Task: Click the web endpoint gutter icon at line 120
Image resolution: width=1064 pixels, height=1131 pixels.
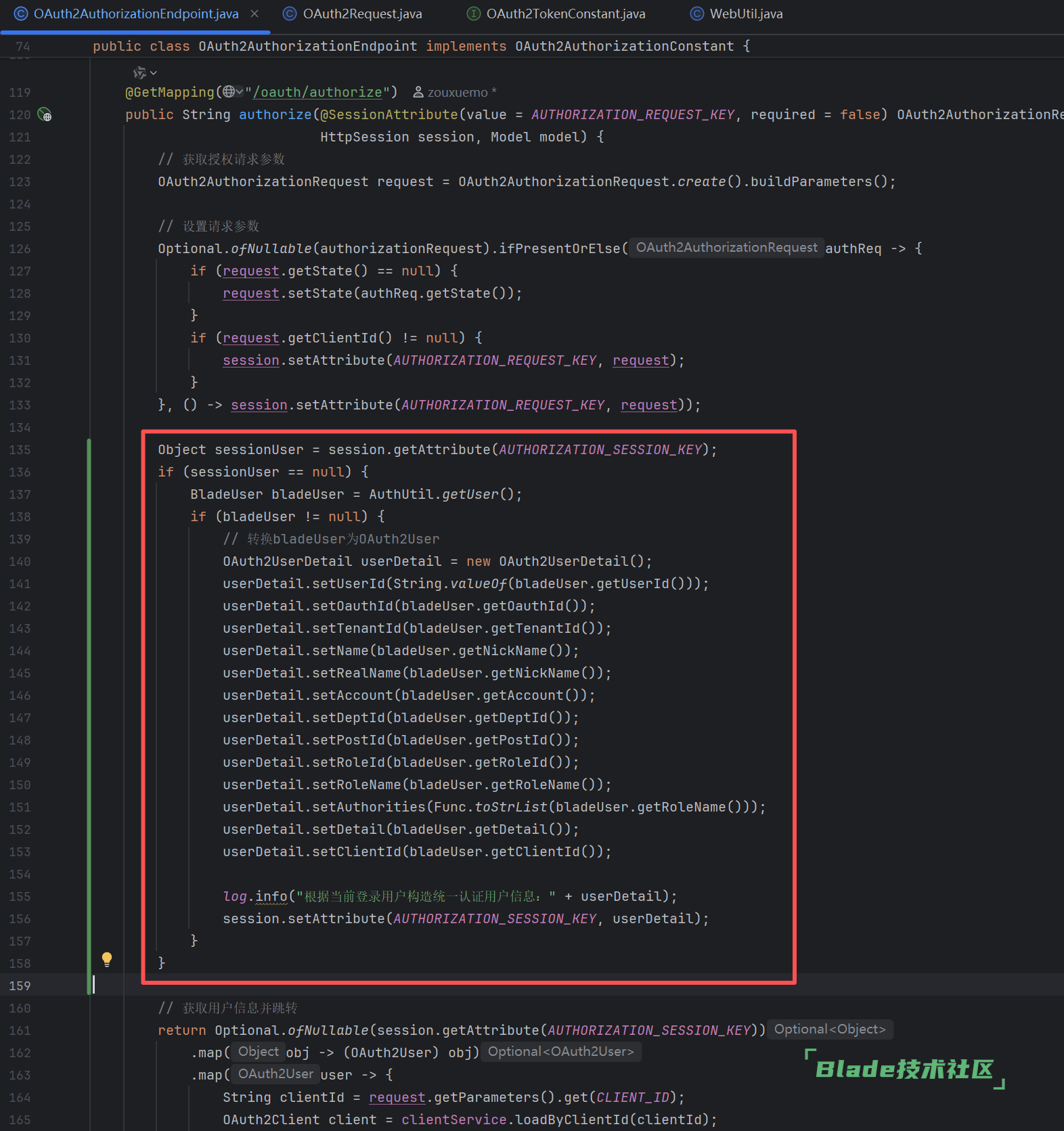Action: click(x=45, y=115)
